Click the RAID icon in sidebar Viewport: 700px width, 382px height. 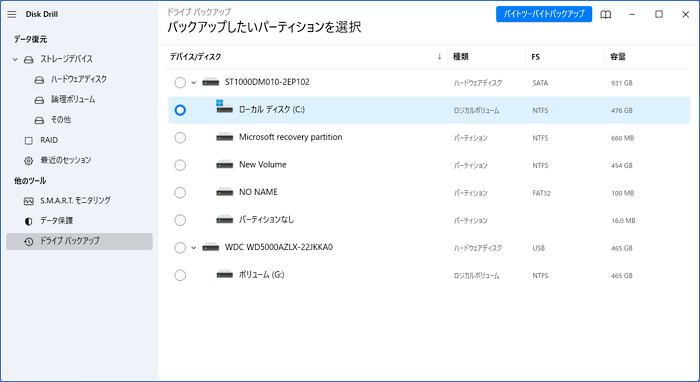pyautogui.click(x=29, y=141)
